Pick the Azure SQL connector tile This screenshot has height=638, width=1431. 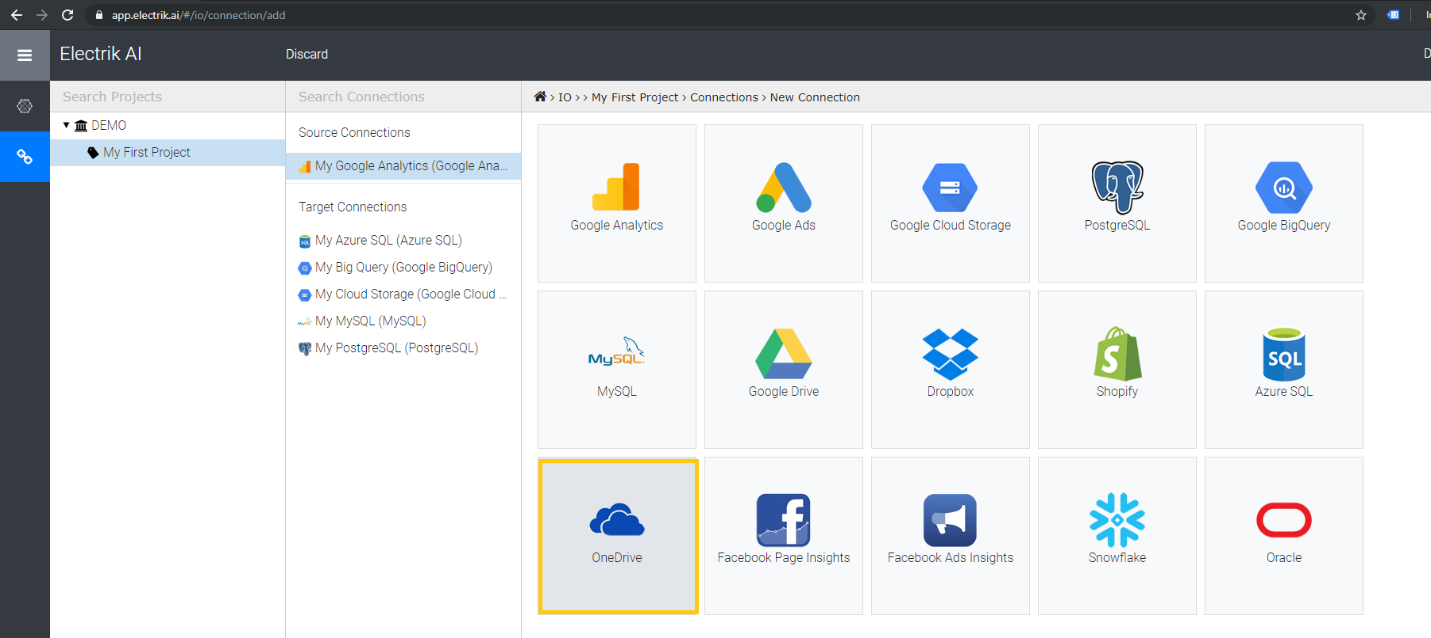coord(1284,369)
